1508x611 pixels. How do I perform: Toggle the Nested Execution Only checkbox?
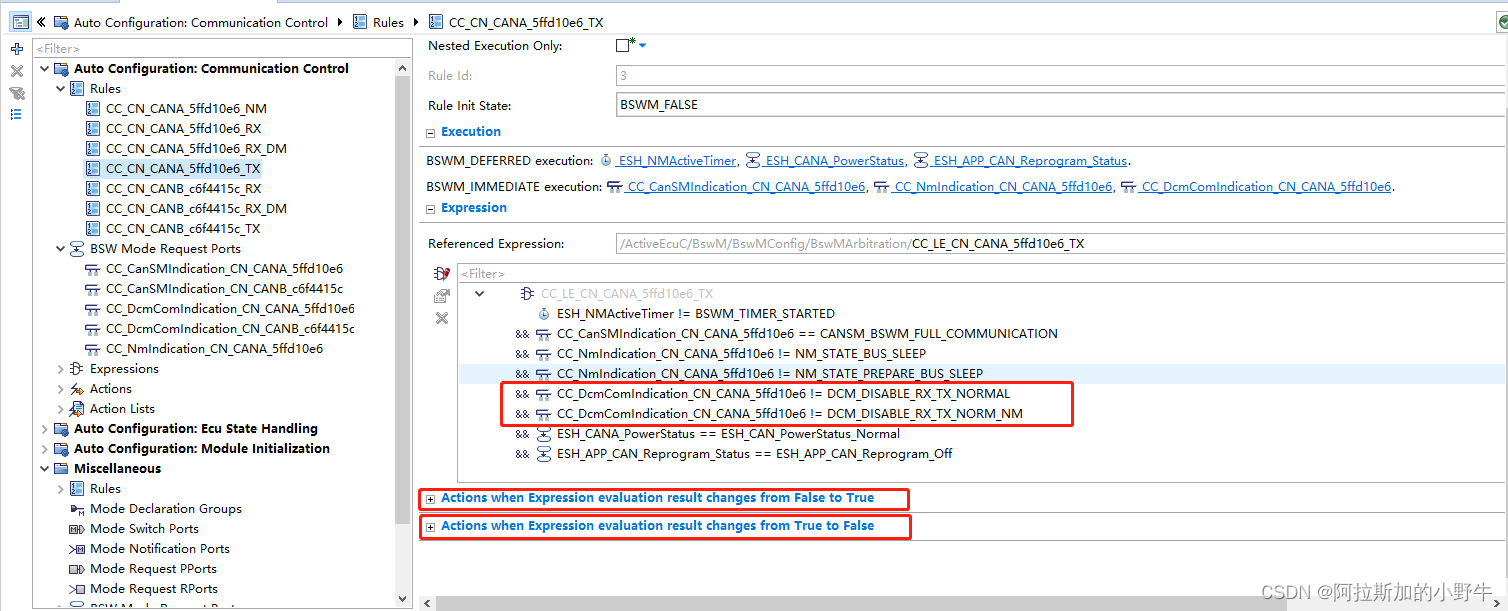coord(620,45)
